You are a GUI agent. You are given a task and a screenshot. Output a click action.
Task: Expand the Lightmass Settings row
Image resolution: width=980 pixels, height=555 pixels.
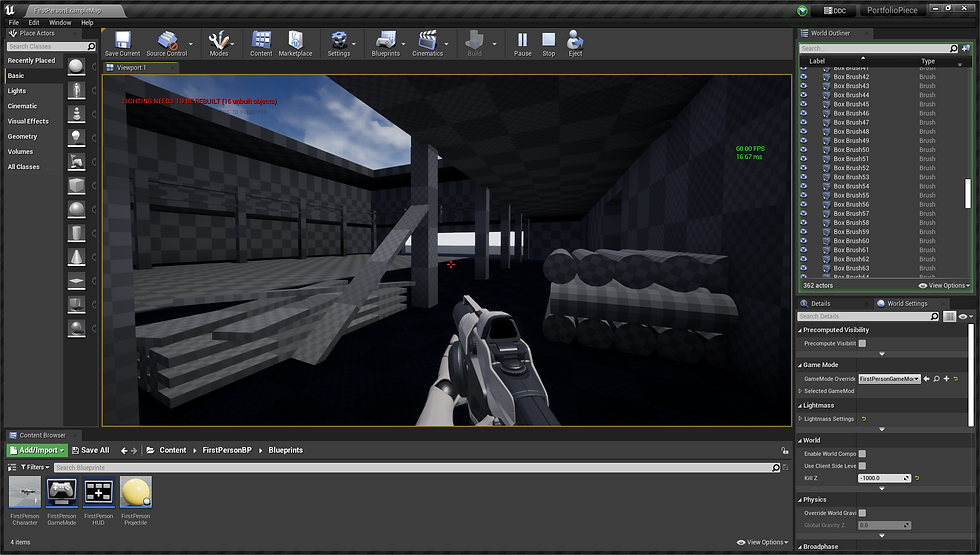(x=800, y=419)
